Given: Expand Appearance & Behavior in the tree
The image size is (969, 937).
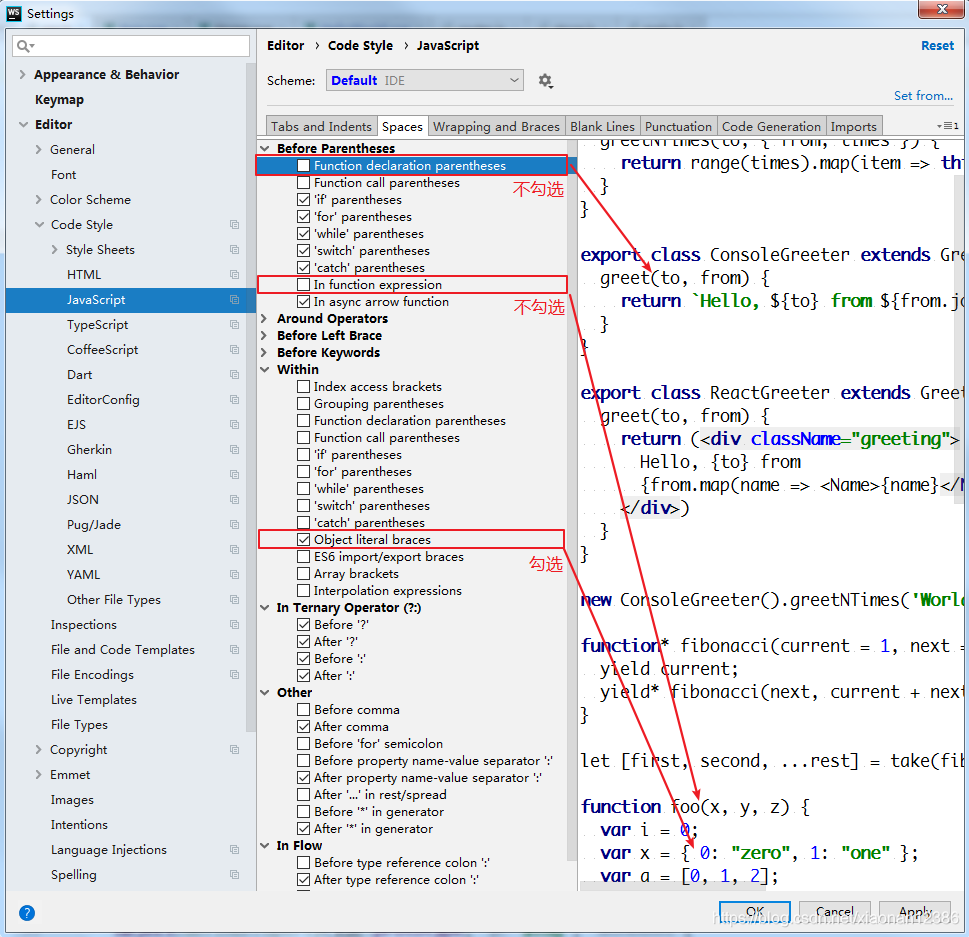Looking at the screenshot, I should [x=22, y=75].
